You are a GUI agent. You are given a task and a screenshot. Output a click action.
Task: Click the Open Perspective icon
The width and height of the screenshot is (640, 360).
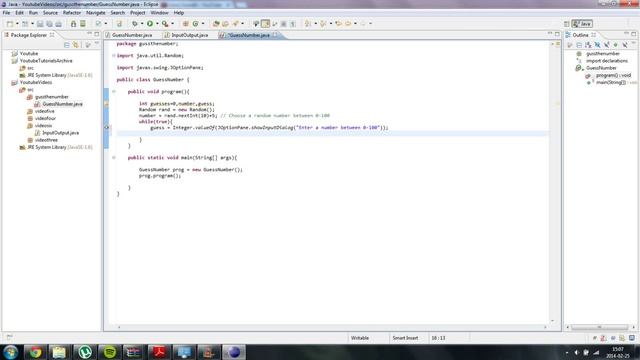click(567, 24)
